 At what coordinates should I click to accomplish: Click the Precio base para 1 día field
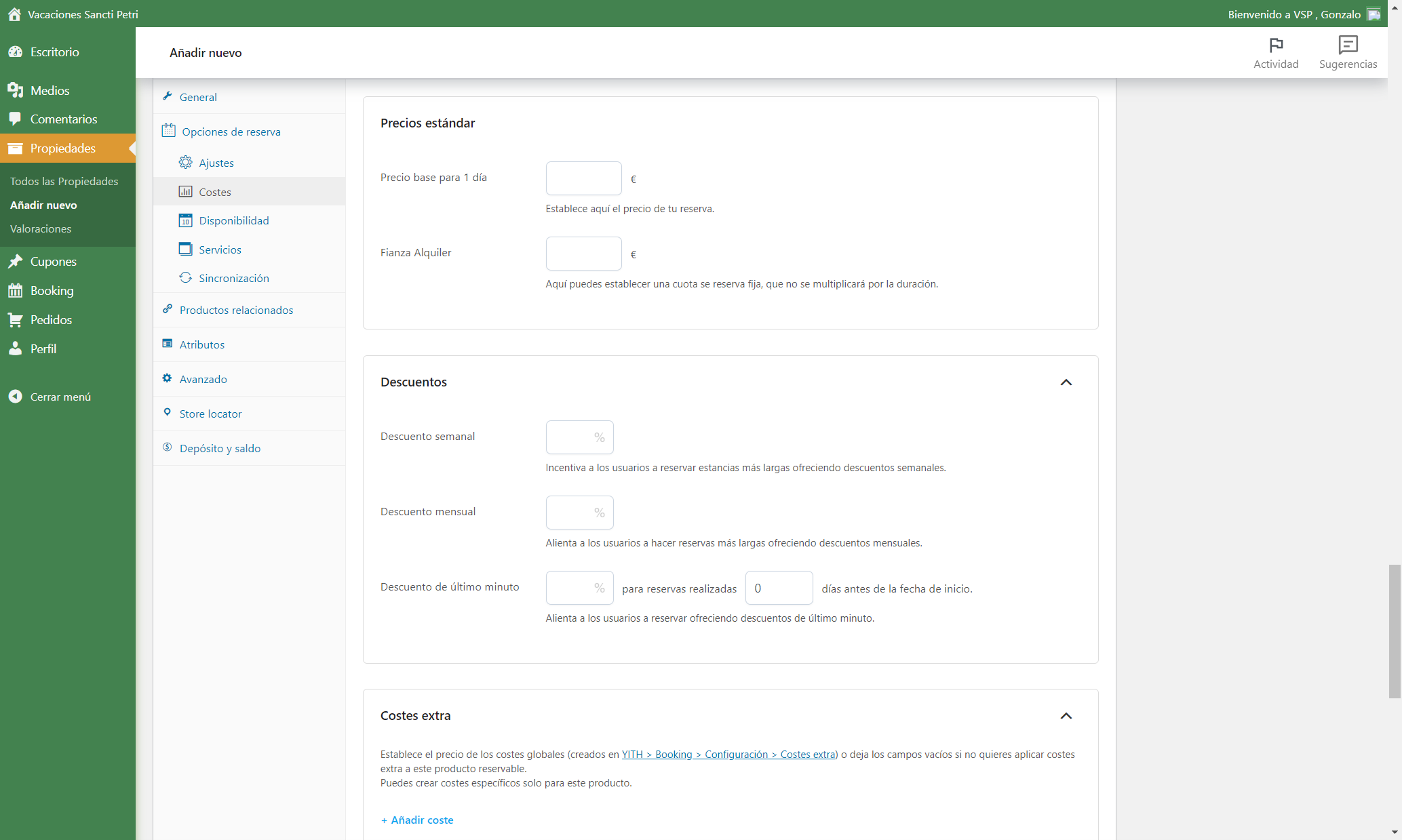point(583,178)
